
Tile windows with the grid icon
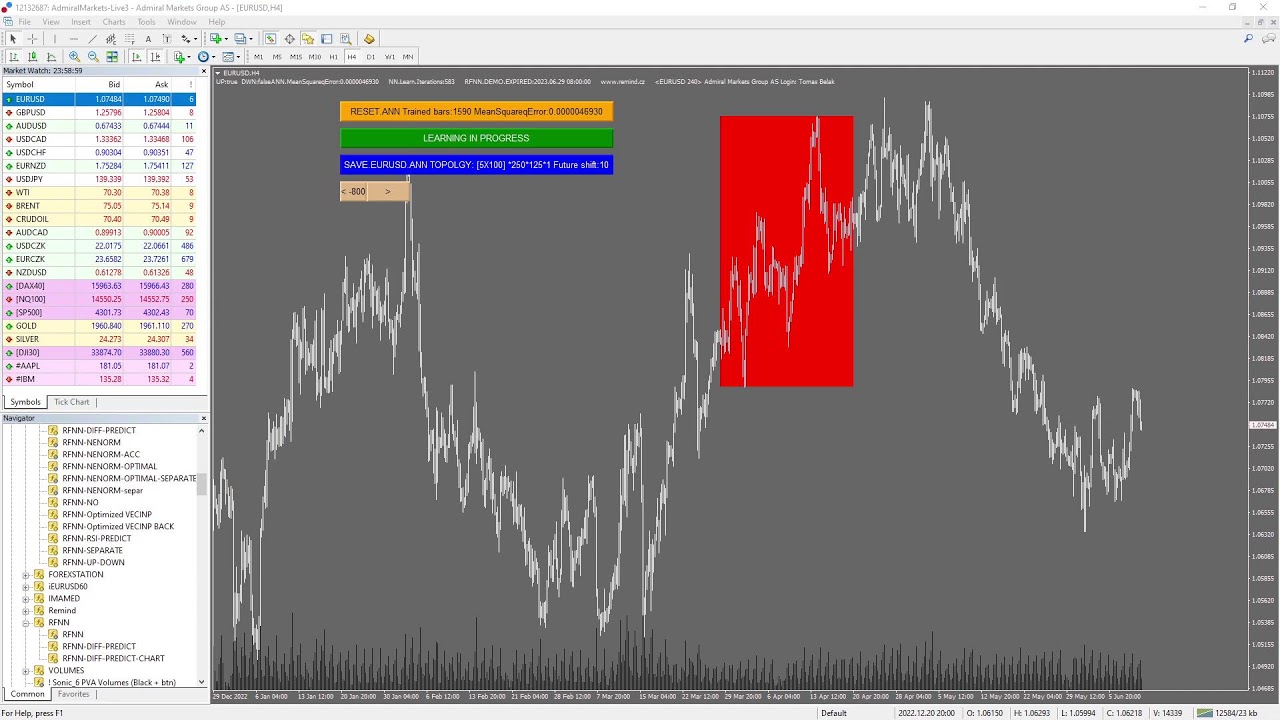click(112, 57)
